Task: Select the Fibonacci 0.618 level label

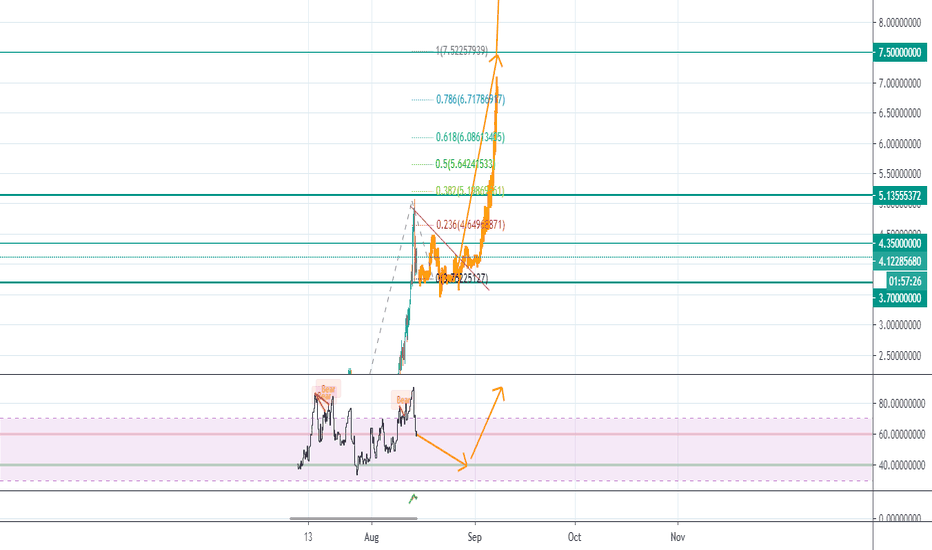Action: coord(470,137)
